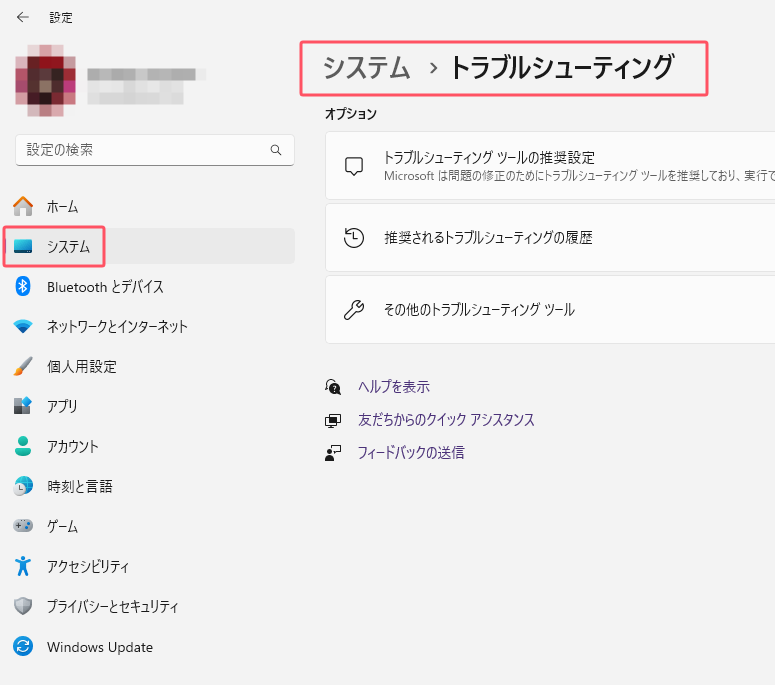
Task: Click the 設定の検索 input field
Action: (x=140, y=150)
